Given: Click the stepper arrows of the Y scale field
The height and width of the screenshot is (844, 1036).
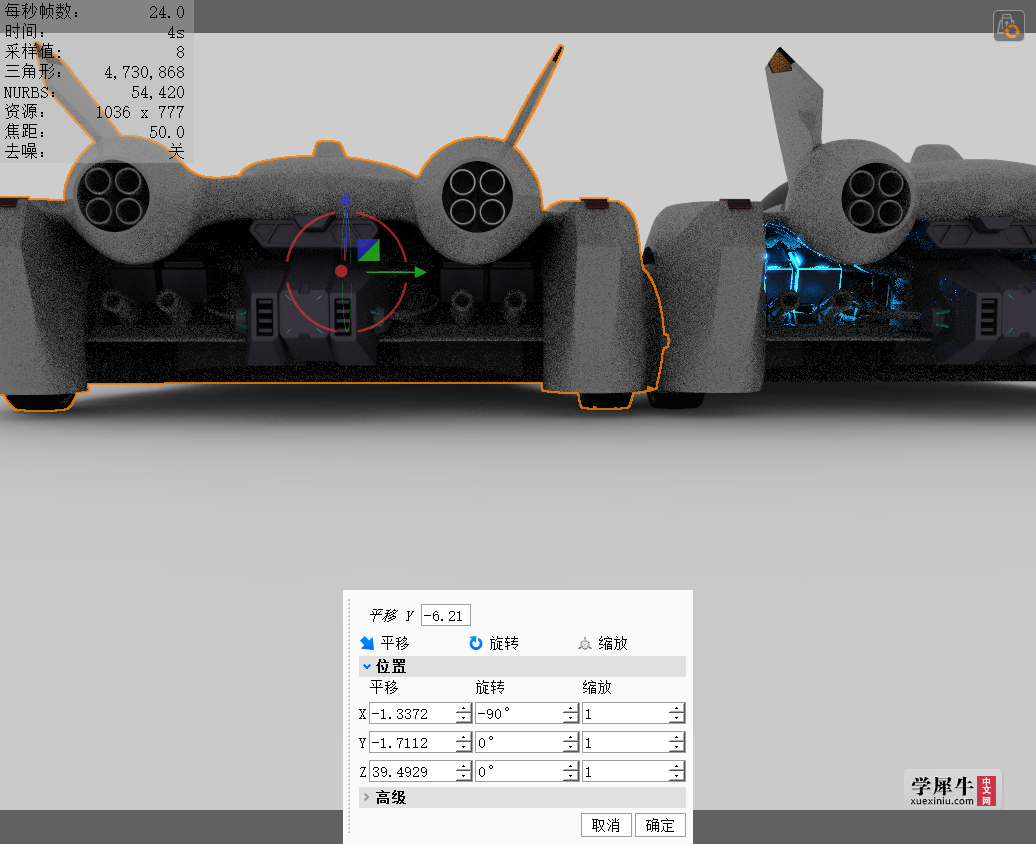Looking at the screenshot, I should pyautogui.click(x=677, y=743).
